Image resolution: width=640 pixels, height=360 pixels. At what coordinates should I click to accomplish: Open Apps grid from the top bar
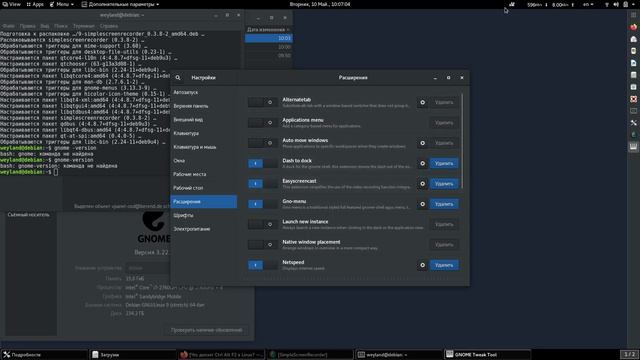tap(35, 4)
